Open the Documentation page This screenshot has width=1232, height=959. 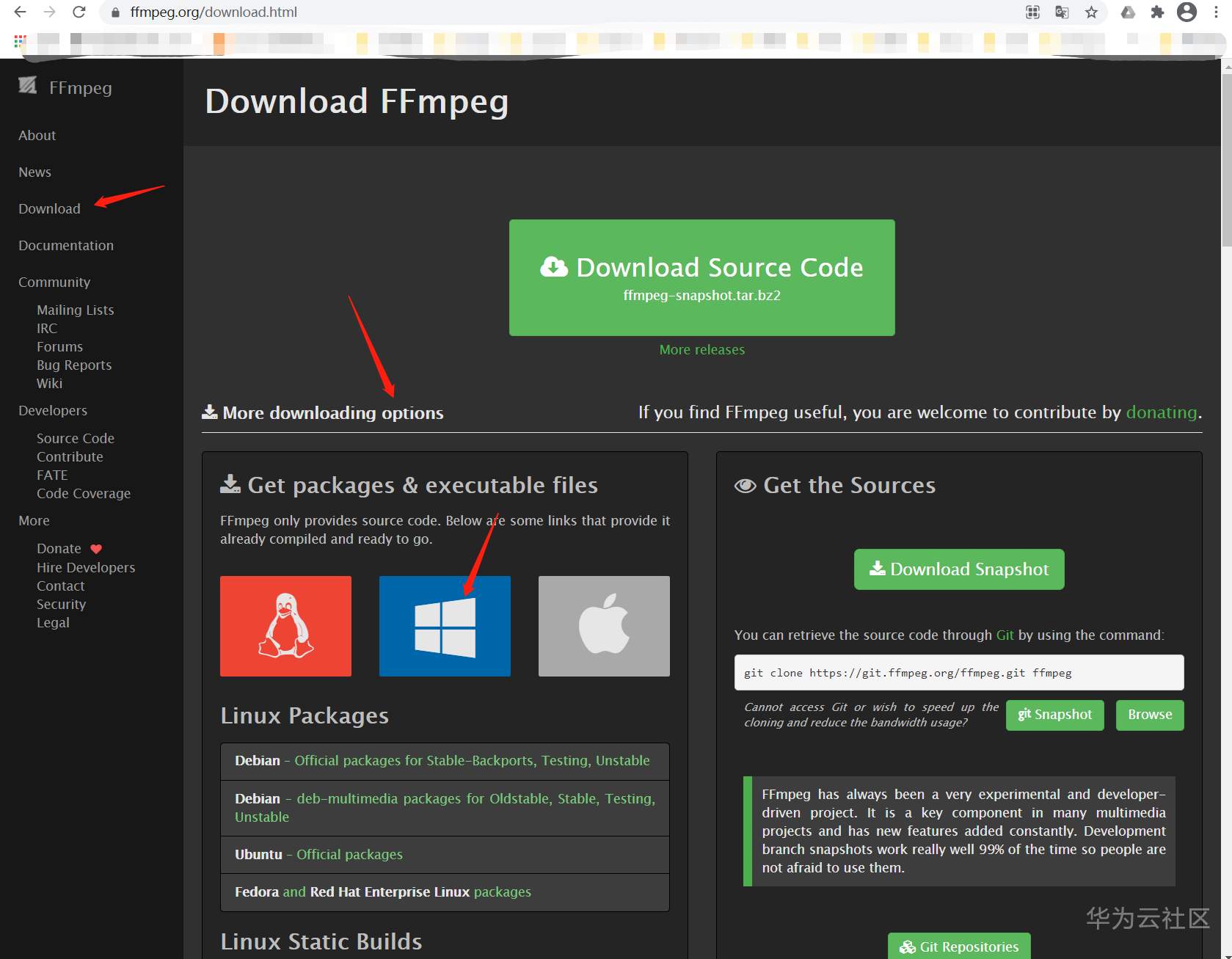(x=66, y=245)
